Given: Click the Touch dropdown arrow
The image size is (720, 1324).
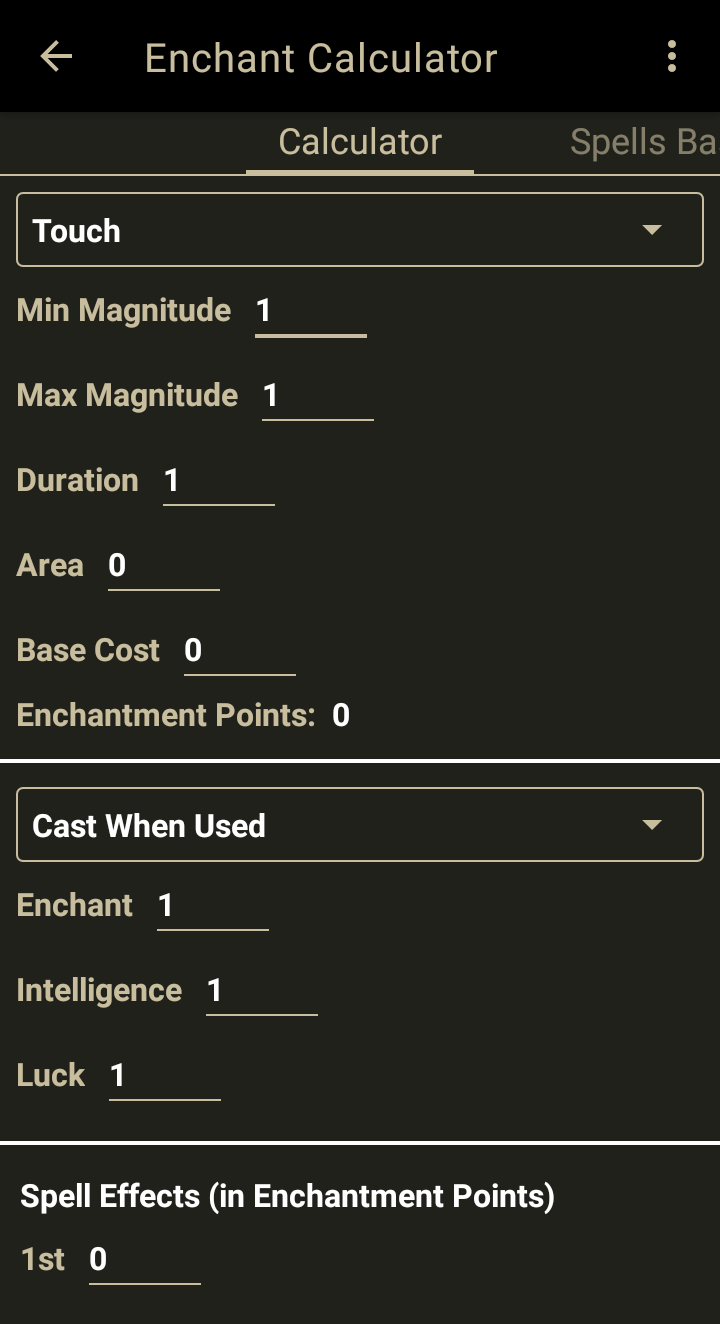Looking at the screenshot, I should 652,231.
